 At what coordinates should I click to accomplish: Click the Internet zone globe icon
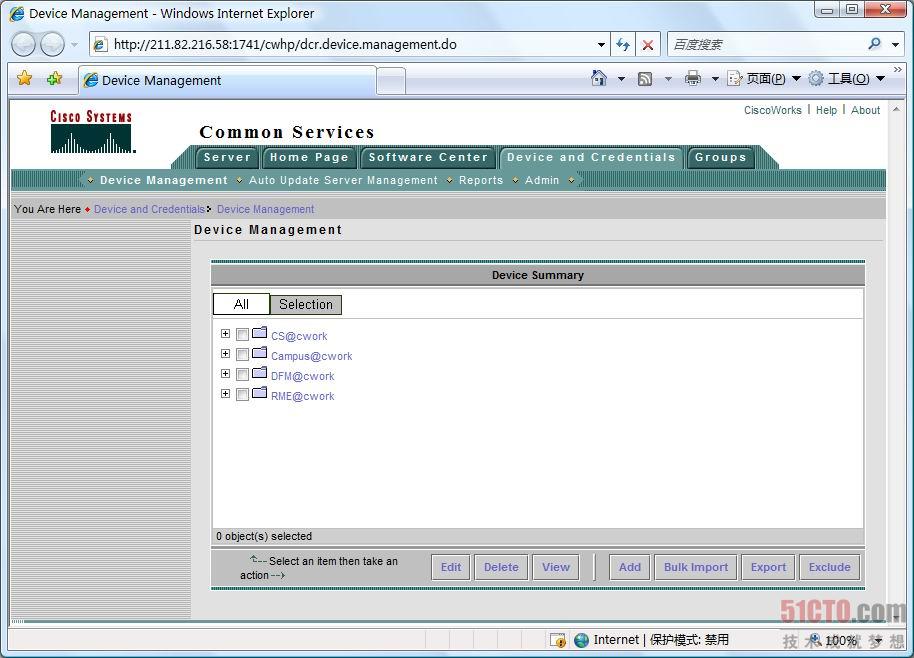(581, 640)
